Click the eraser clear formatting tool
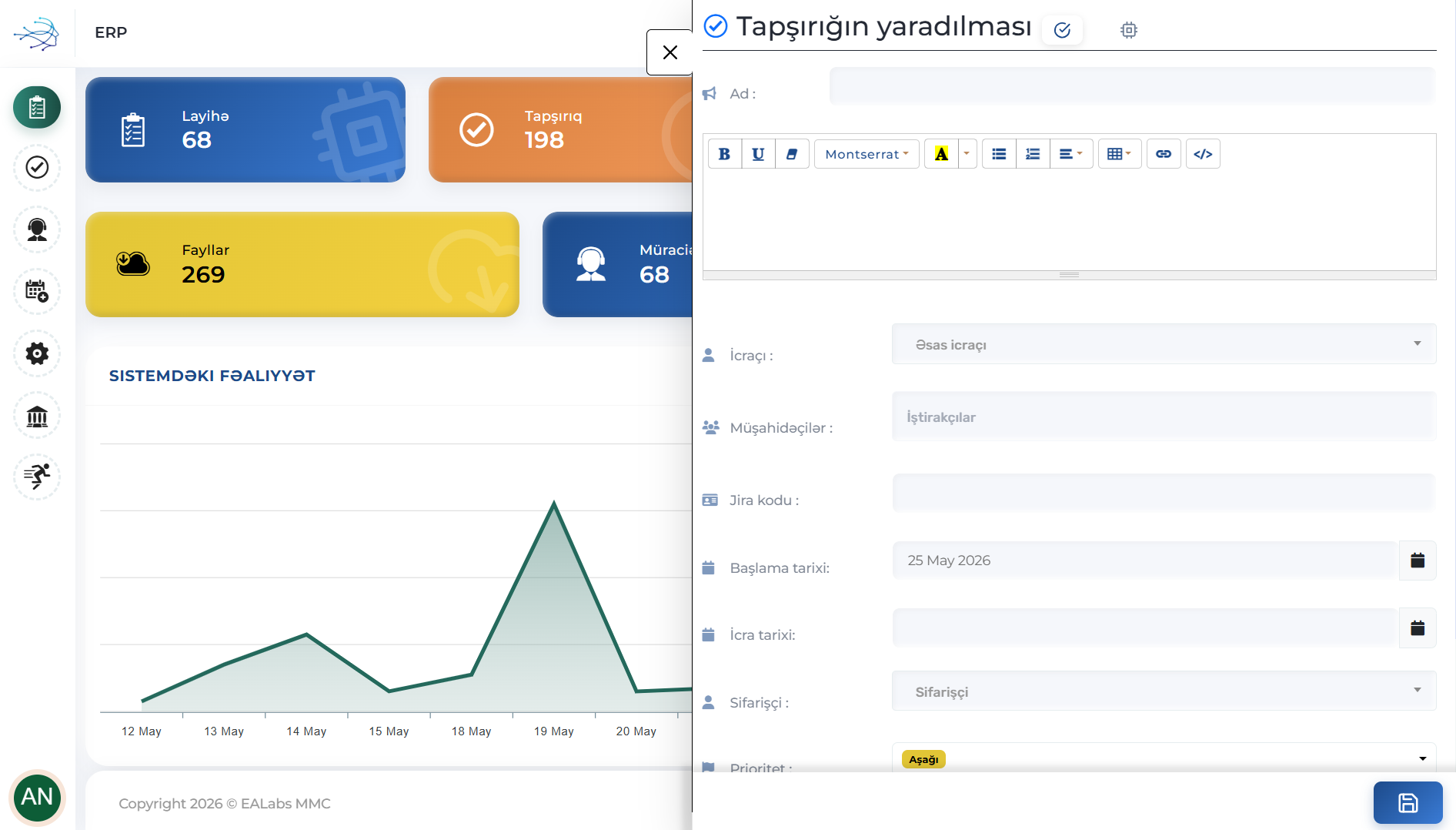1456x830 pixels. (x=792, y=154)
